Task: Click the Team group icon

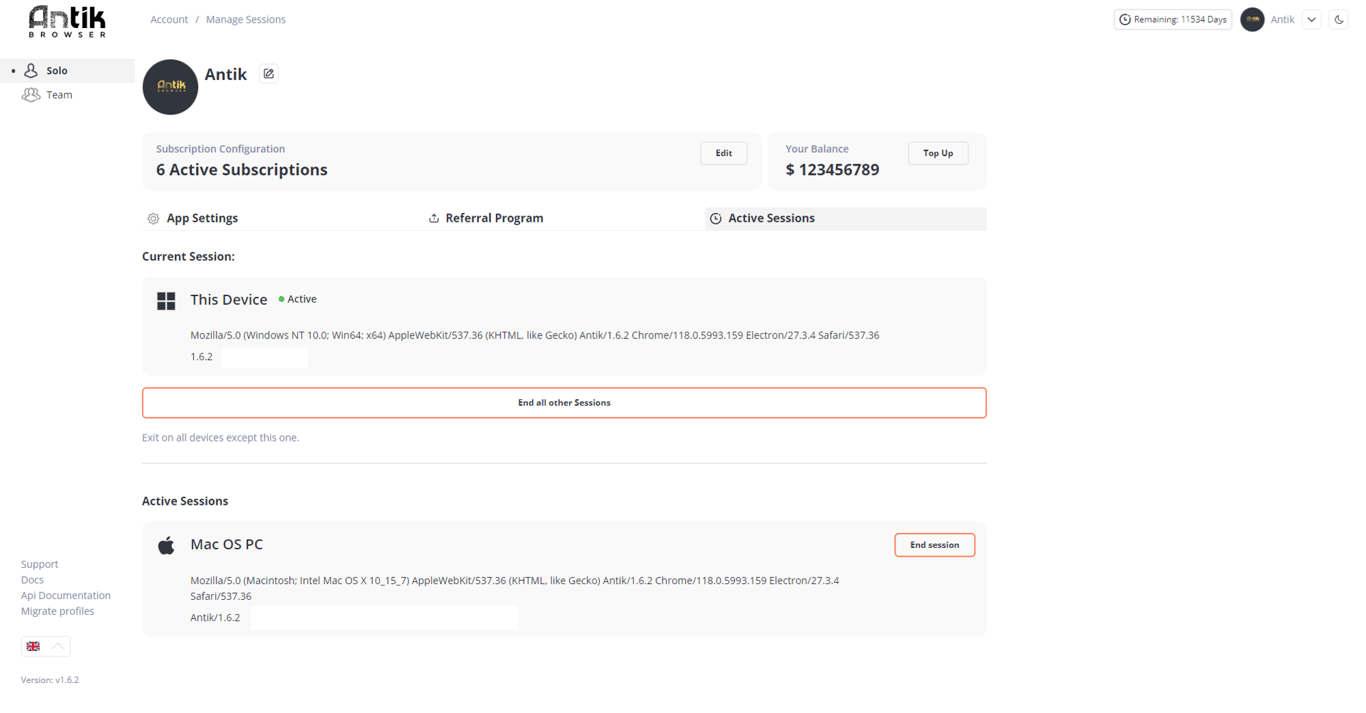Action: coord(31,95)
